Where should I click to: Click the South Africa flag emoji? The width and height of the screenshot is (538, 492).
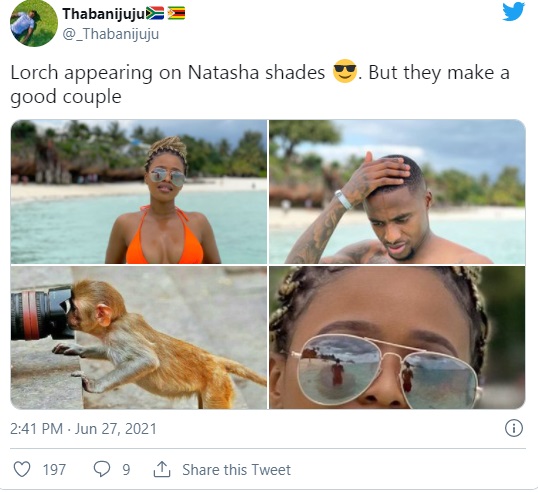pyautogui.click(x=155, y=14)
